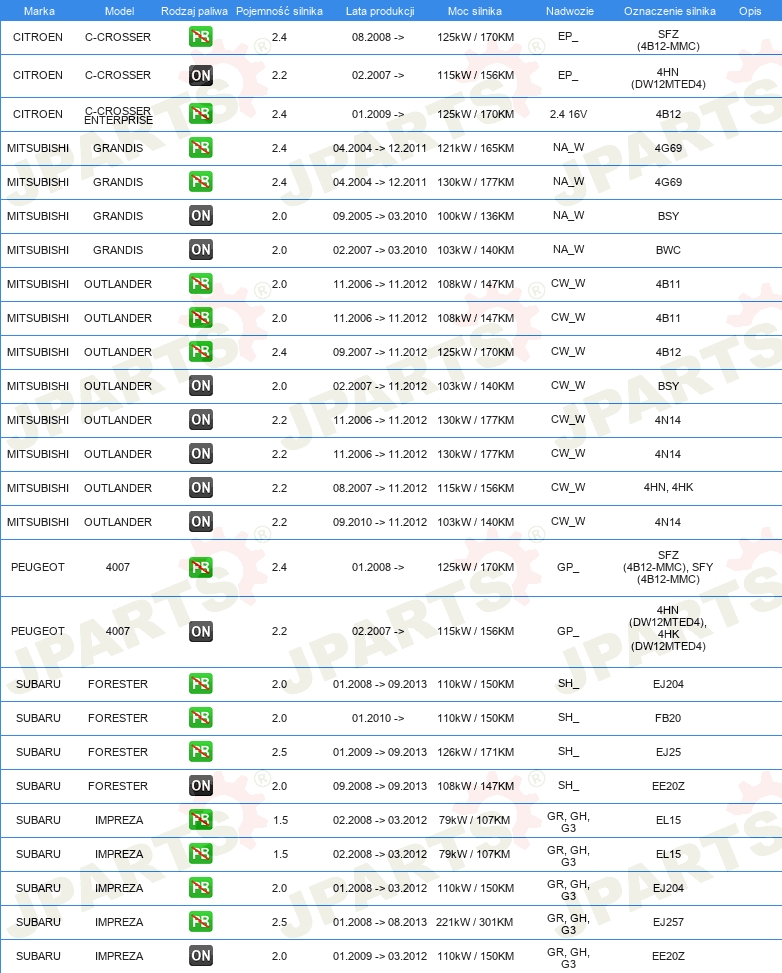This screenshot has width=782, height=973.
Task: Select the '100kW / 136KM' power cell
Action: tap(475, 216)
